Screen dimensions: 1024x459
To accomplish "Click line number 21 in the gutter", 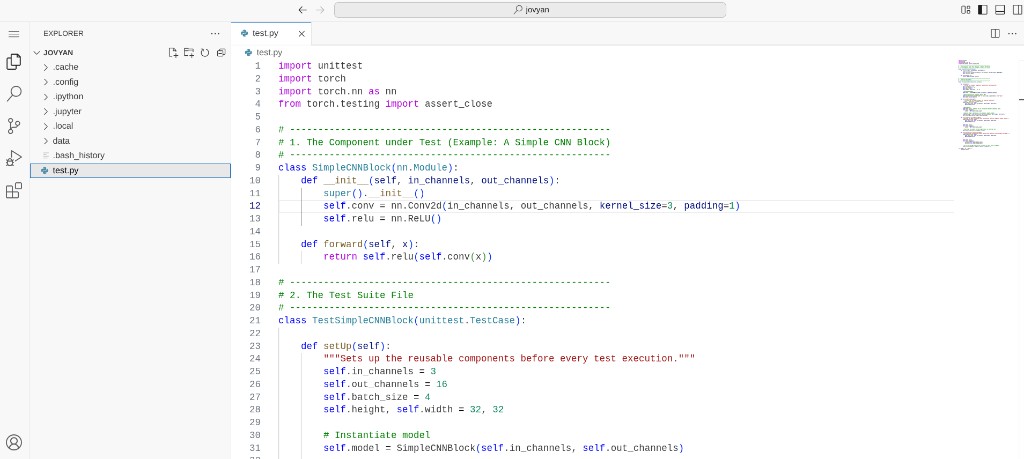I will click(255, 321).
